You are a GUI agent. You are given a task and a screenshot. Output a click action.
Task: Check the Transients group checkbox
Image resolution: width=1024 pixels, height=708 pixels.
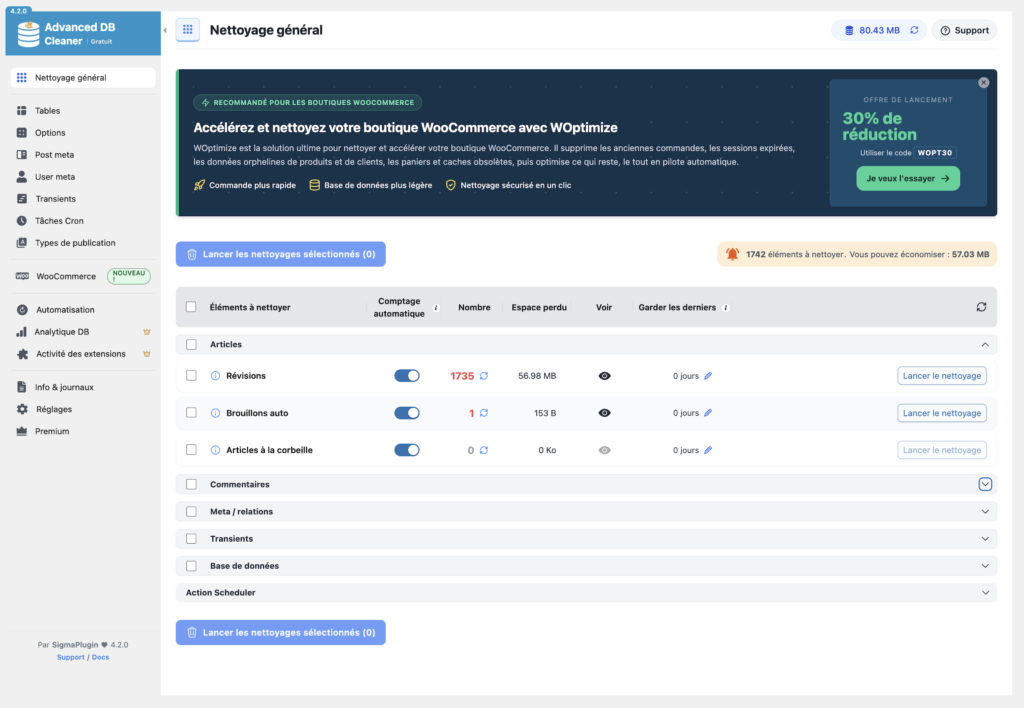(191, 539)
